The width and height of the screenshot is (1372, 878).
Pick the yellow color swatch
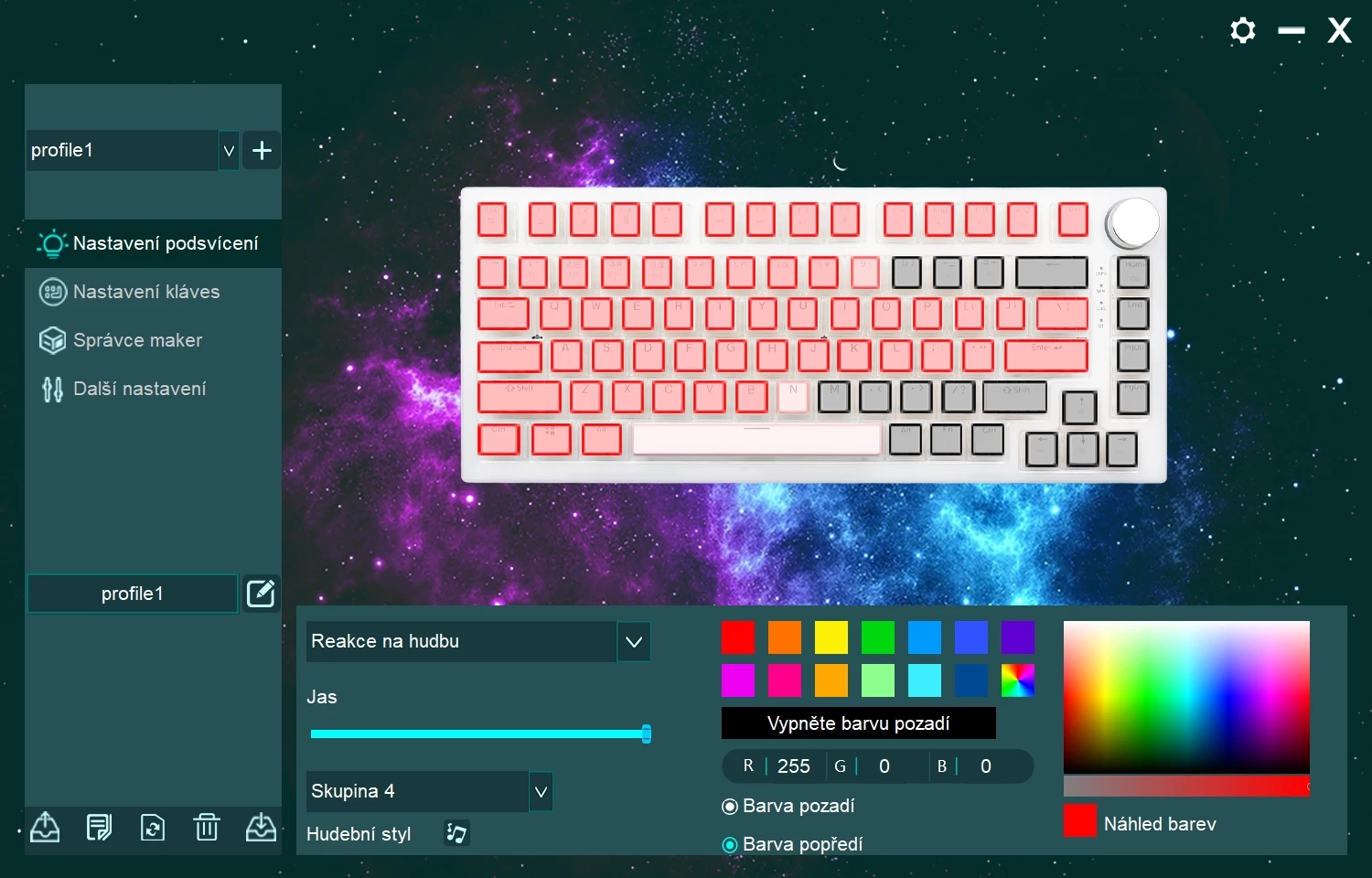coord(831,637)
